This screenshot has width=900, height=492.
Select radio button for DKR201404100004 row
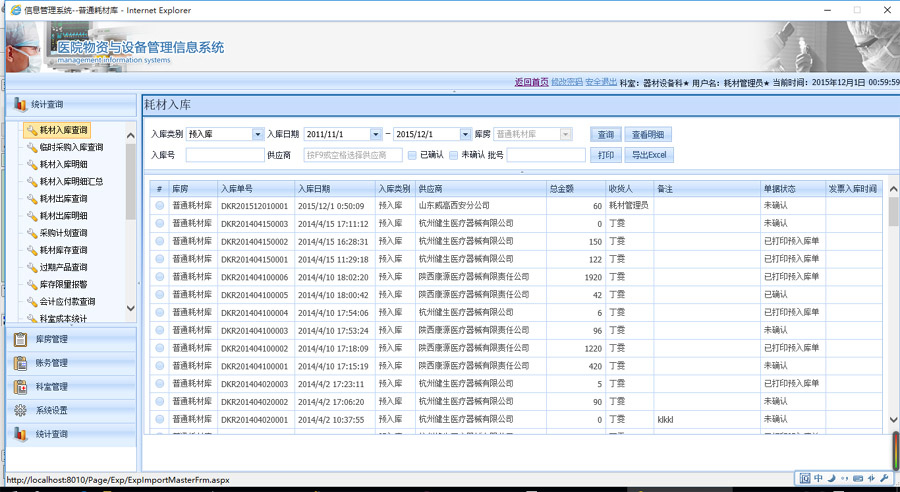click(160, 312)
